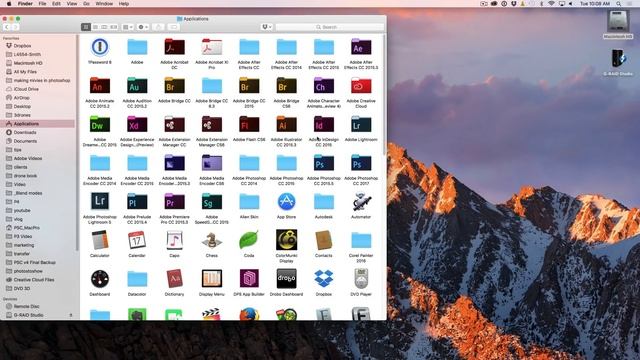The image size is (640, 360).
Task: Open Spotlight search in the menu bar
Action: point(619,4)
